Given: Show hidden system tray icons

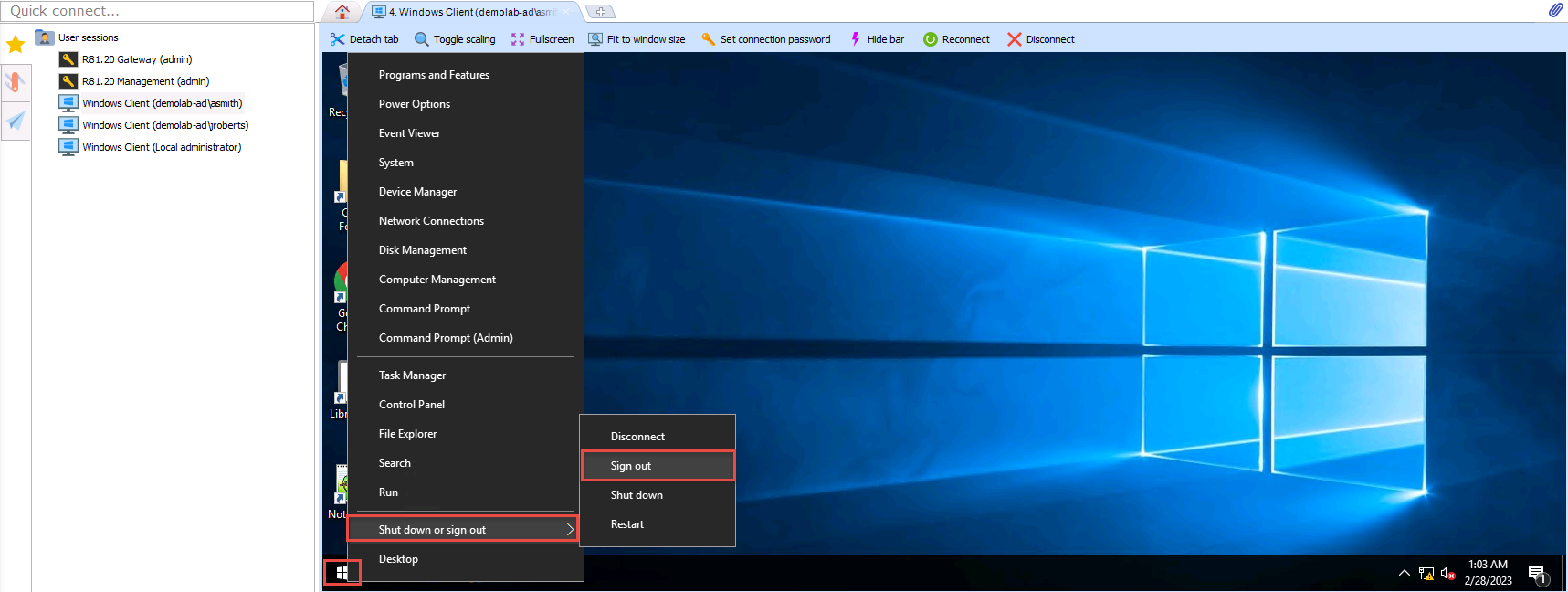Looking at the screenshot, I should click(x=1404, y=573).
